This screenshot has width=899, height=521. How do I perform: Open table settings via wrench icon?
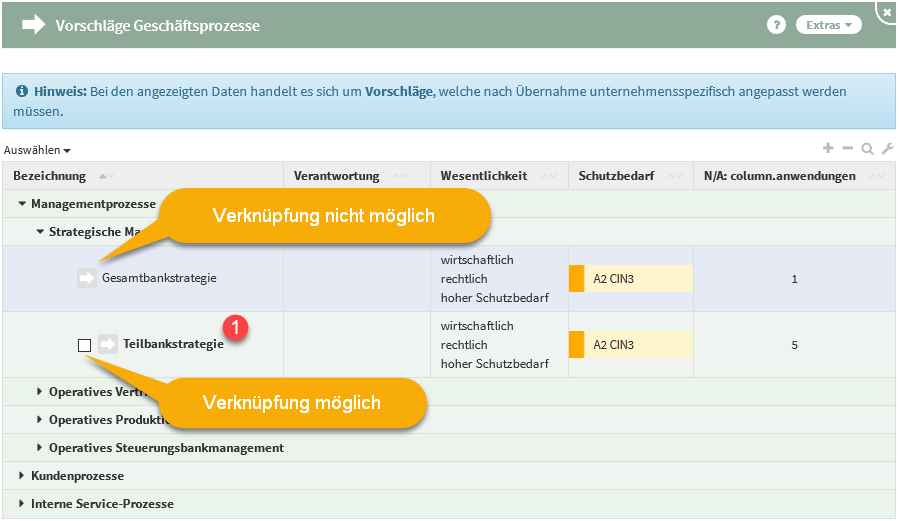tap(887, 149)
